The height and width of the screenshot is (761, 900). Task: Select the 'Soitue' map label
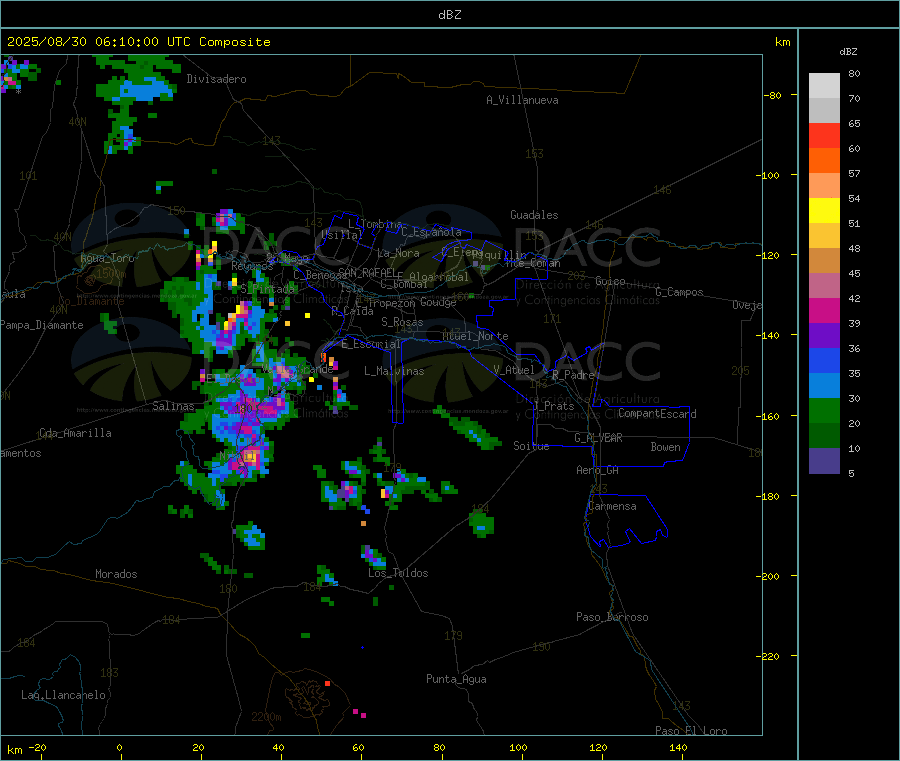[531, 446]
